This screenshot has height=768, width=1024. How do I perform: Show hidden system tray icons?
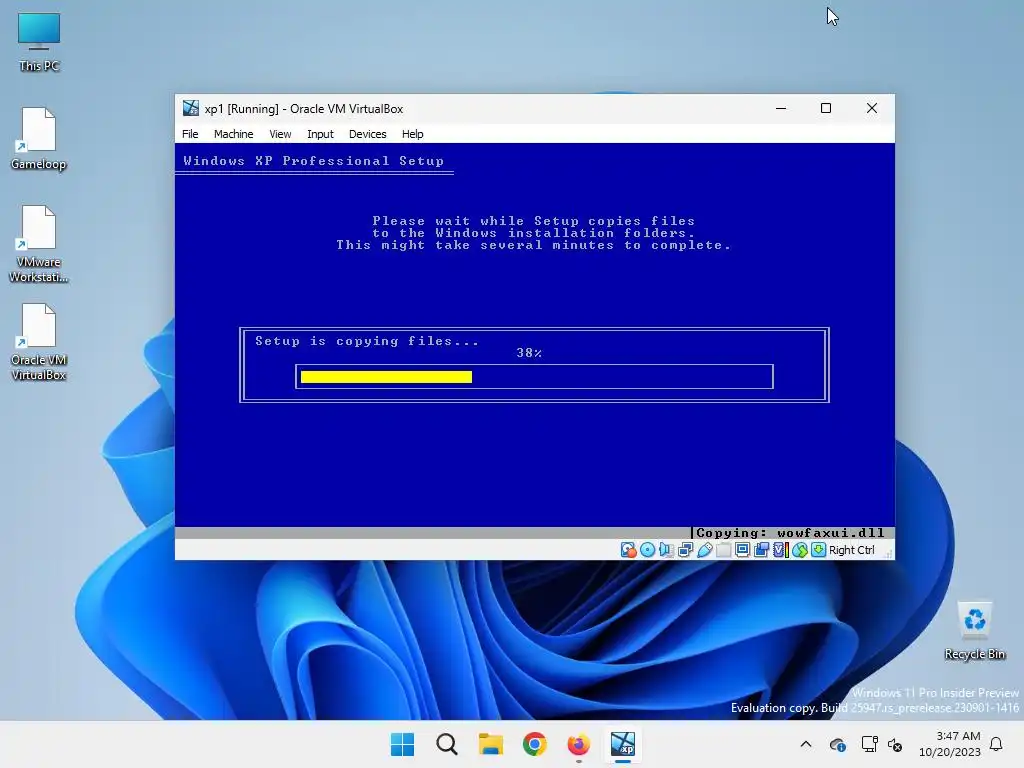coord(806,744)
